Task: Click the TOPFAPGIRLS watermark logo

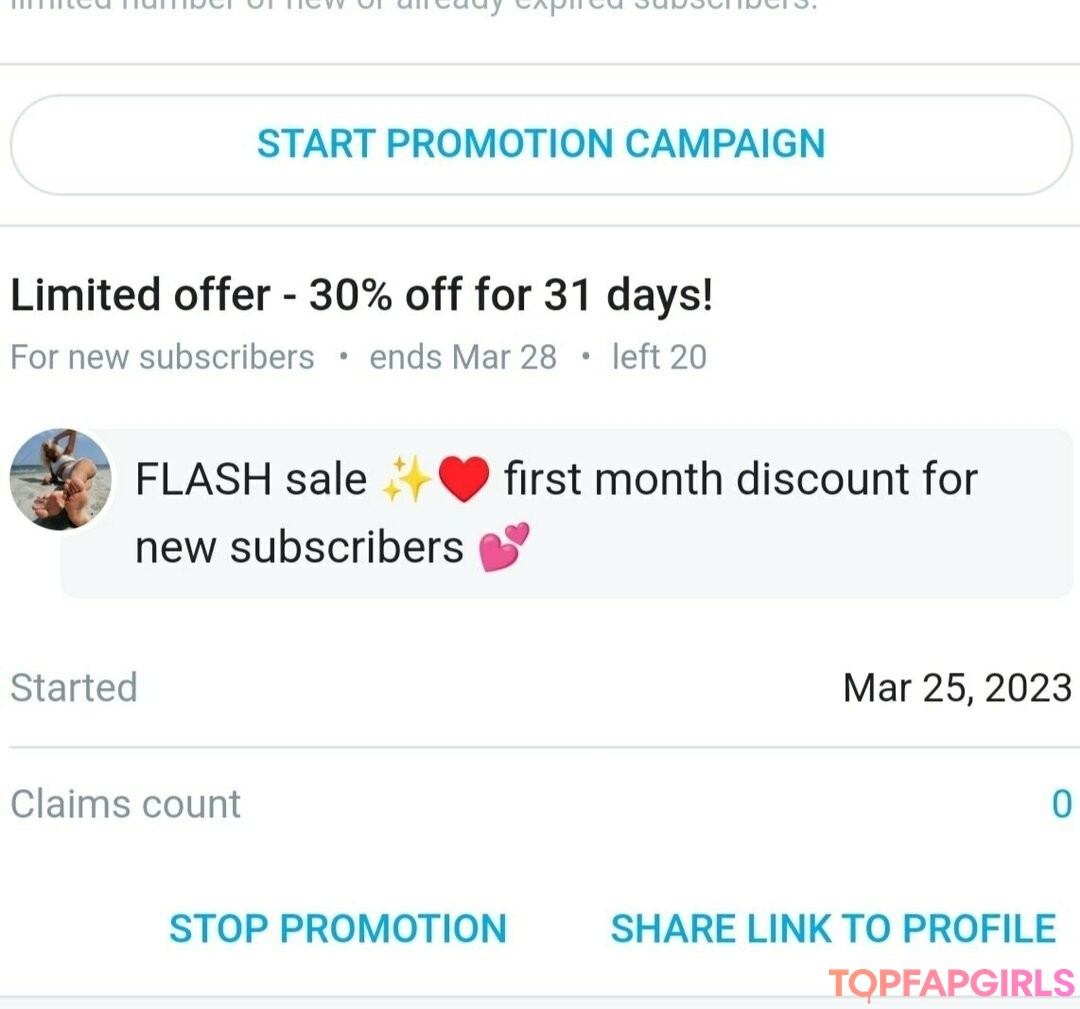Action: point(951,984)
